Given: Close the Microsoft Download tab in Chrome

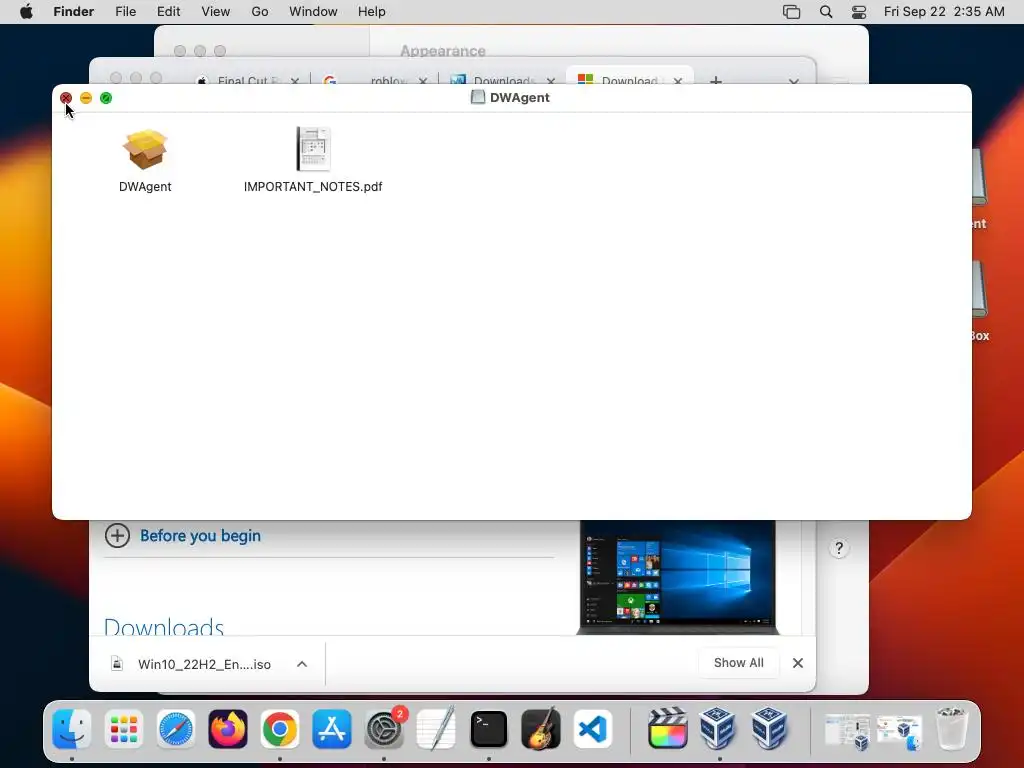Looking at the screenshot, I should [x=677, y=81].
